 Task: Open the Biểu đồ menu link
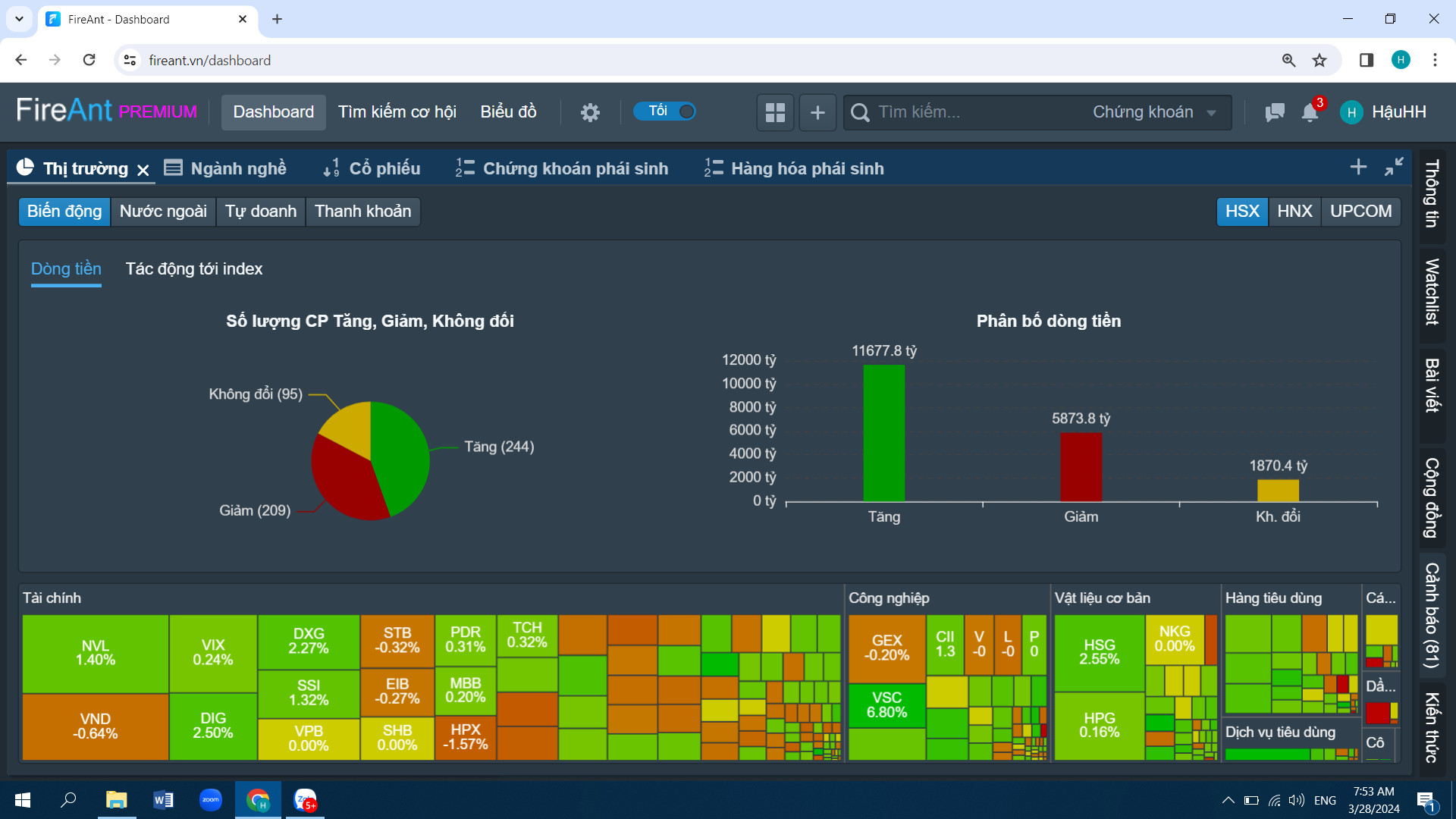[508, 112]
